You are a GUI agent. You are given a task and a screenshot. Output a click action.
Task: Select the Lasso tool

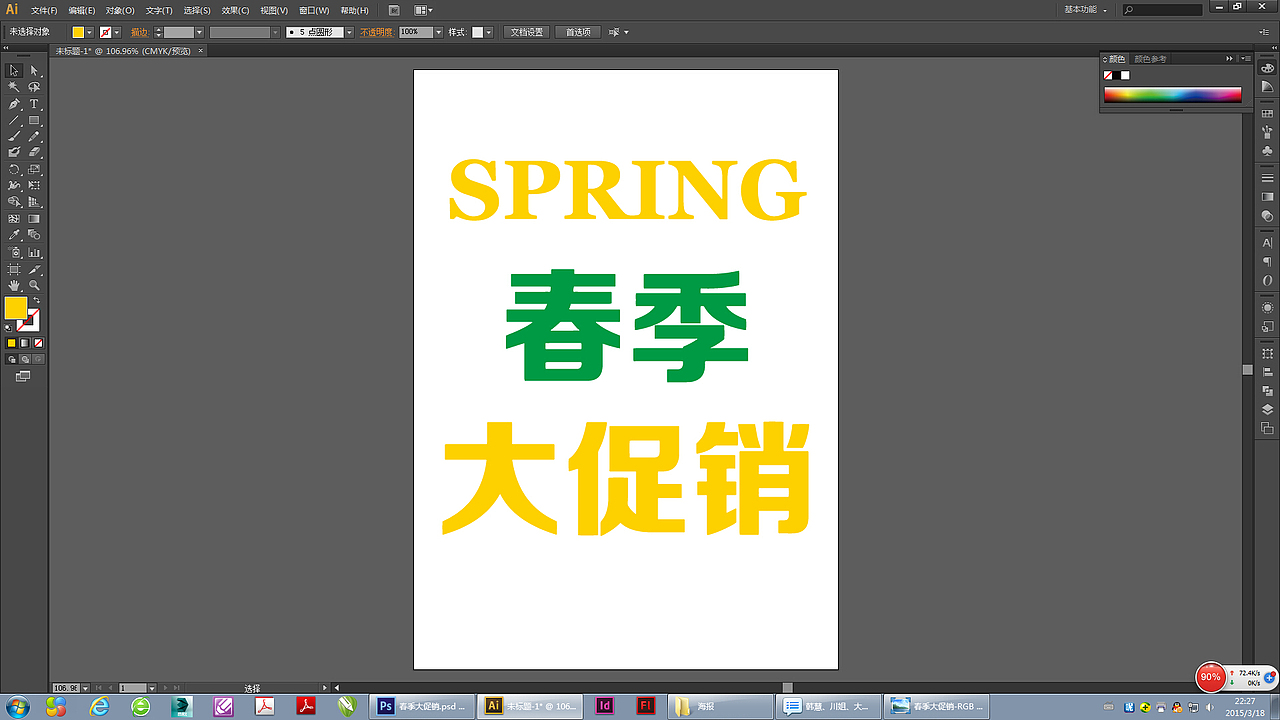tap(34, 87)
